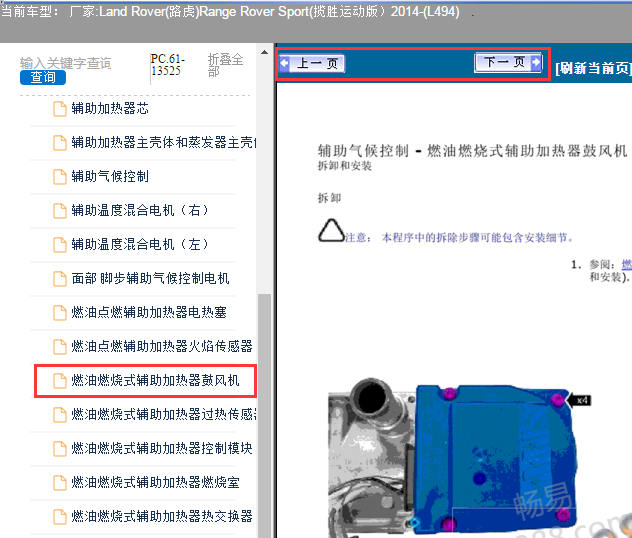
Task: Click document icon beside 燃油燃烧式辅助加热器过热传感器
Action: tap(60, 414)
